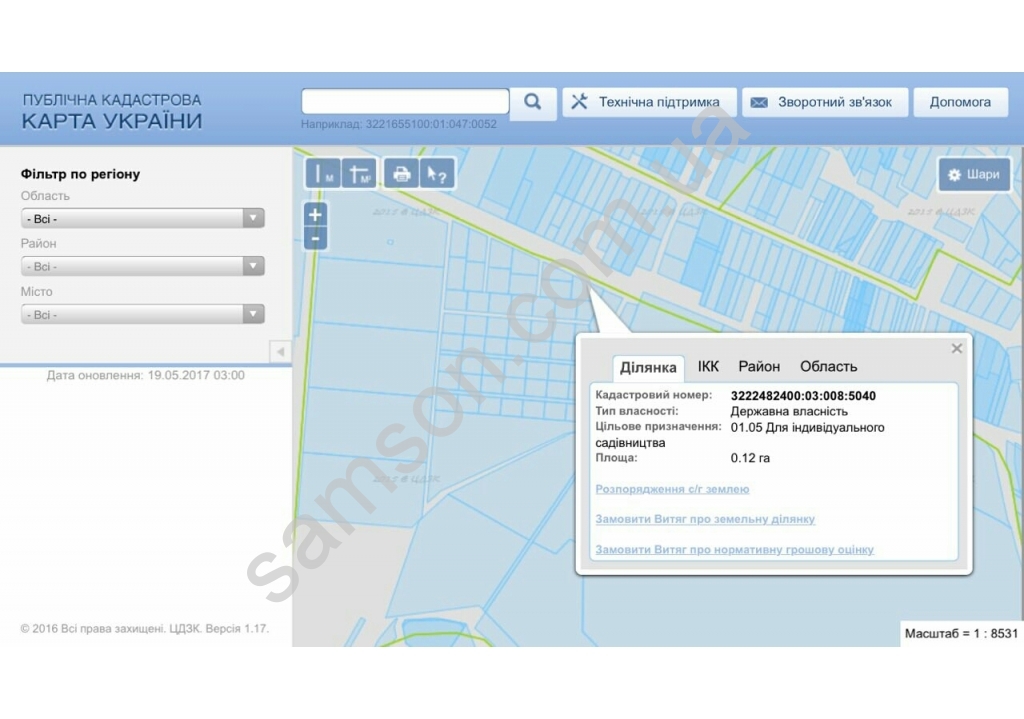Click Замовити Витяг про нормативну грошову оцінку

click(734, 550)
